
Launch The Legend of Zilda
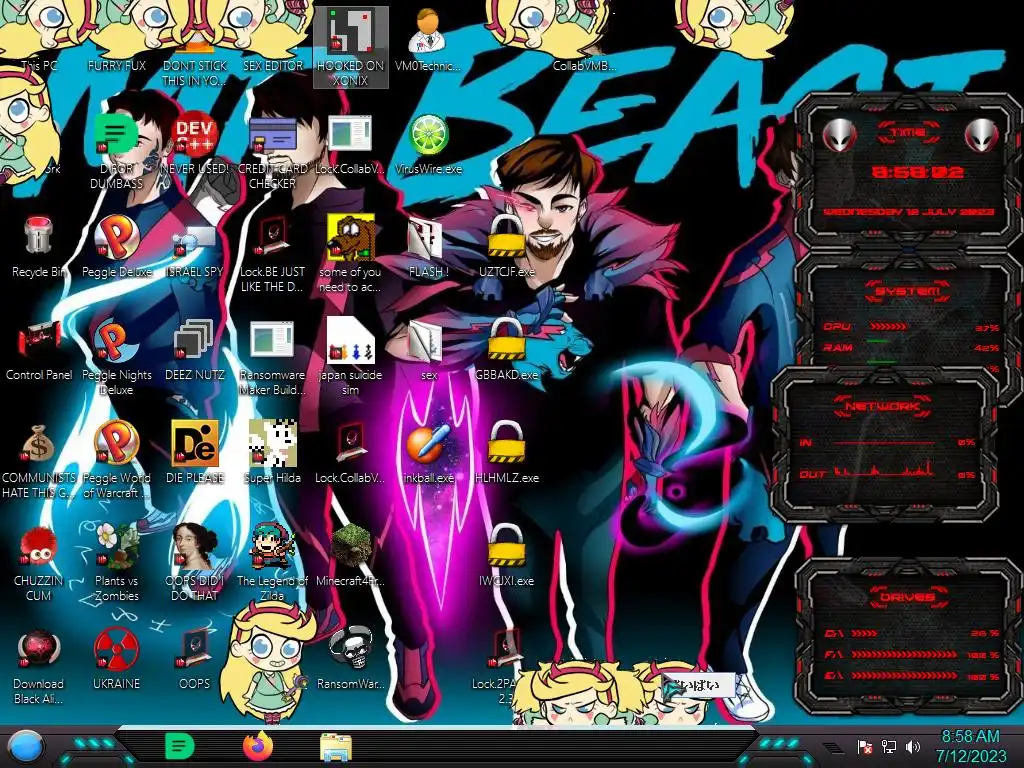[272, 563]
